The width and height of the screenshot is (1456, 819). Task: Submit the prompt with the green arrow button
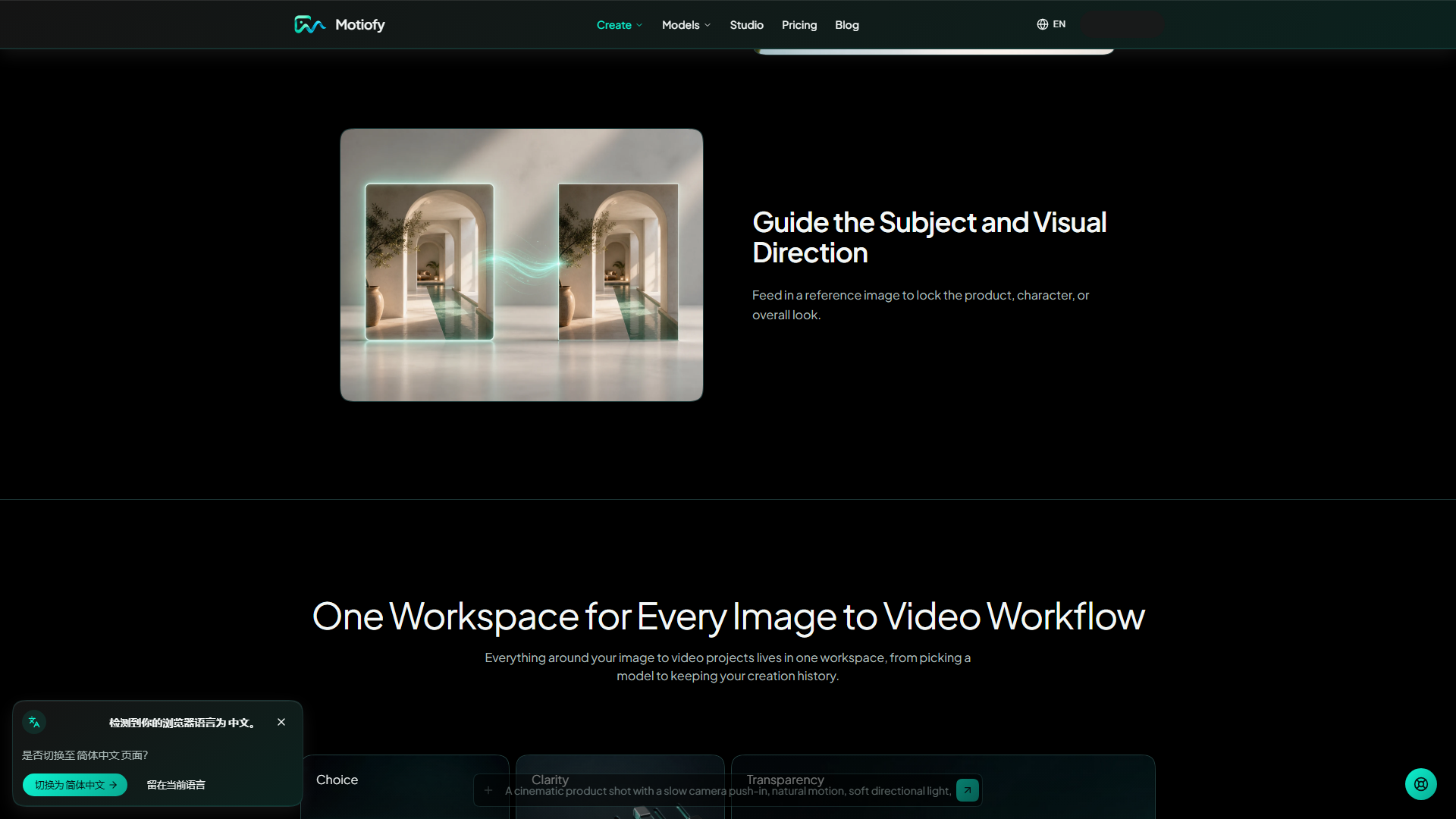coord(968,790)
